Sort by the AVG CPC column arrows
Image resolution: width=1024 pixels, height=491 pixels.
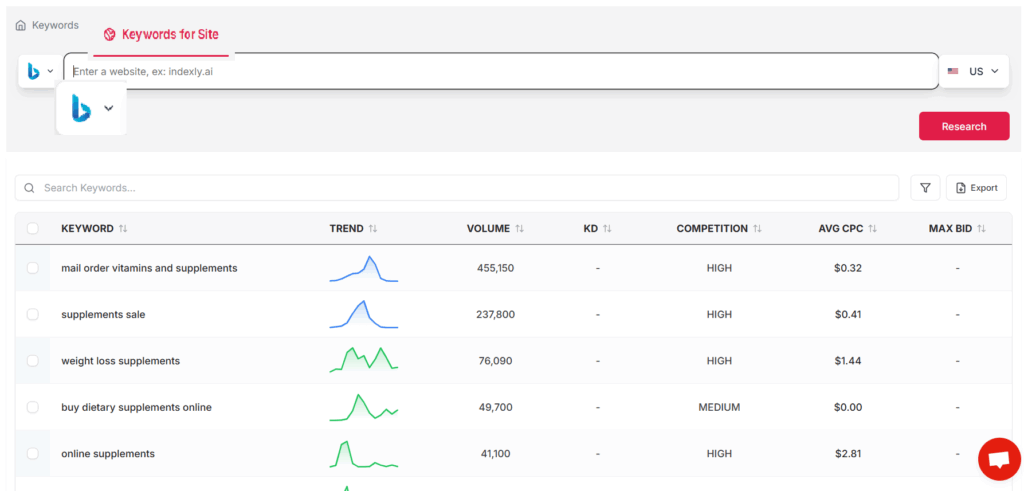[872, 229]
